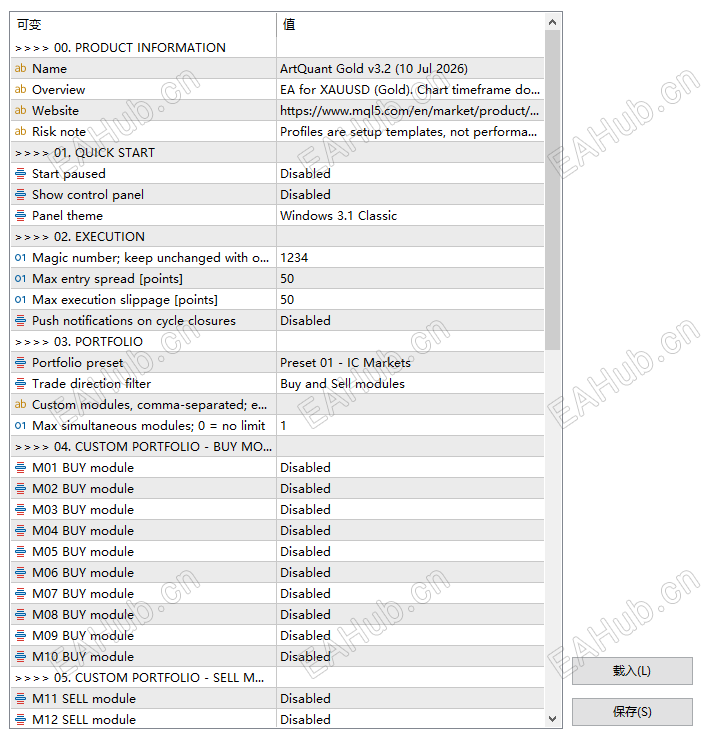Edit the Max entry spread value 50
This screenshot has width=702, height=739.
point(410,279)
